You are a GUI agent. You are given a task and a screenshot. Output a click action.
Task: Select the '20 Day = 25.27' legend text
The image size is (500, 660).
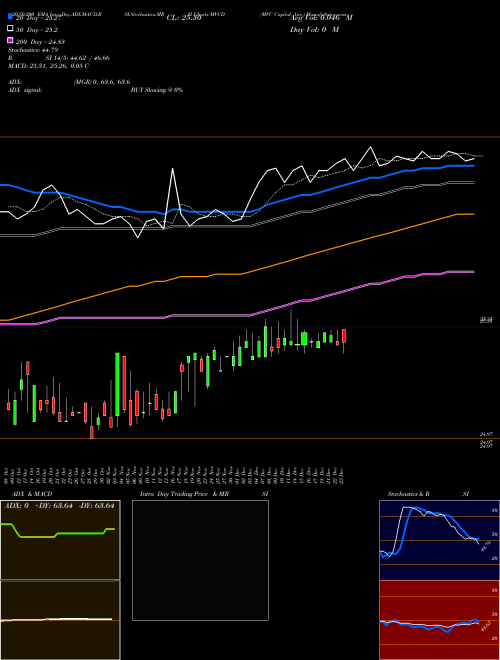tap(38, 18)
